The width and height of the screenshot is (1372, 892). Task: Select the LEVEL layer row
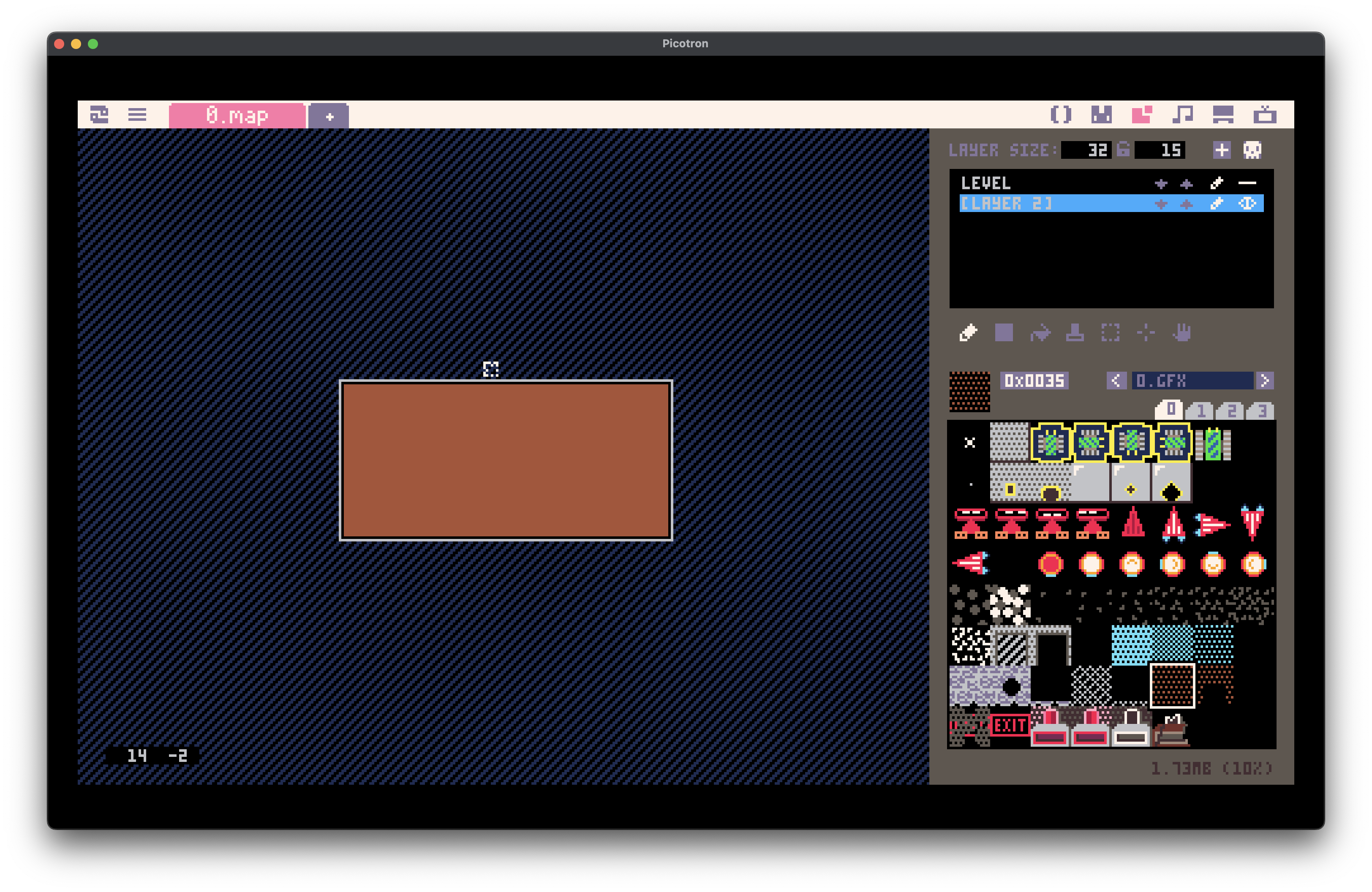point(1111,183)
